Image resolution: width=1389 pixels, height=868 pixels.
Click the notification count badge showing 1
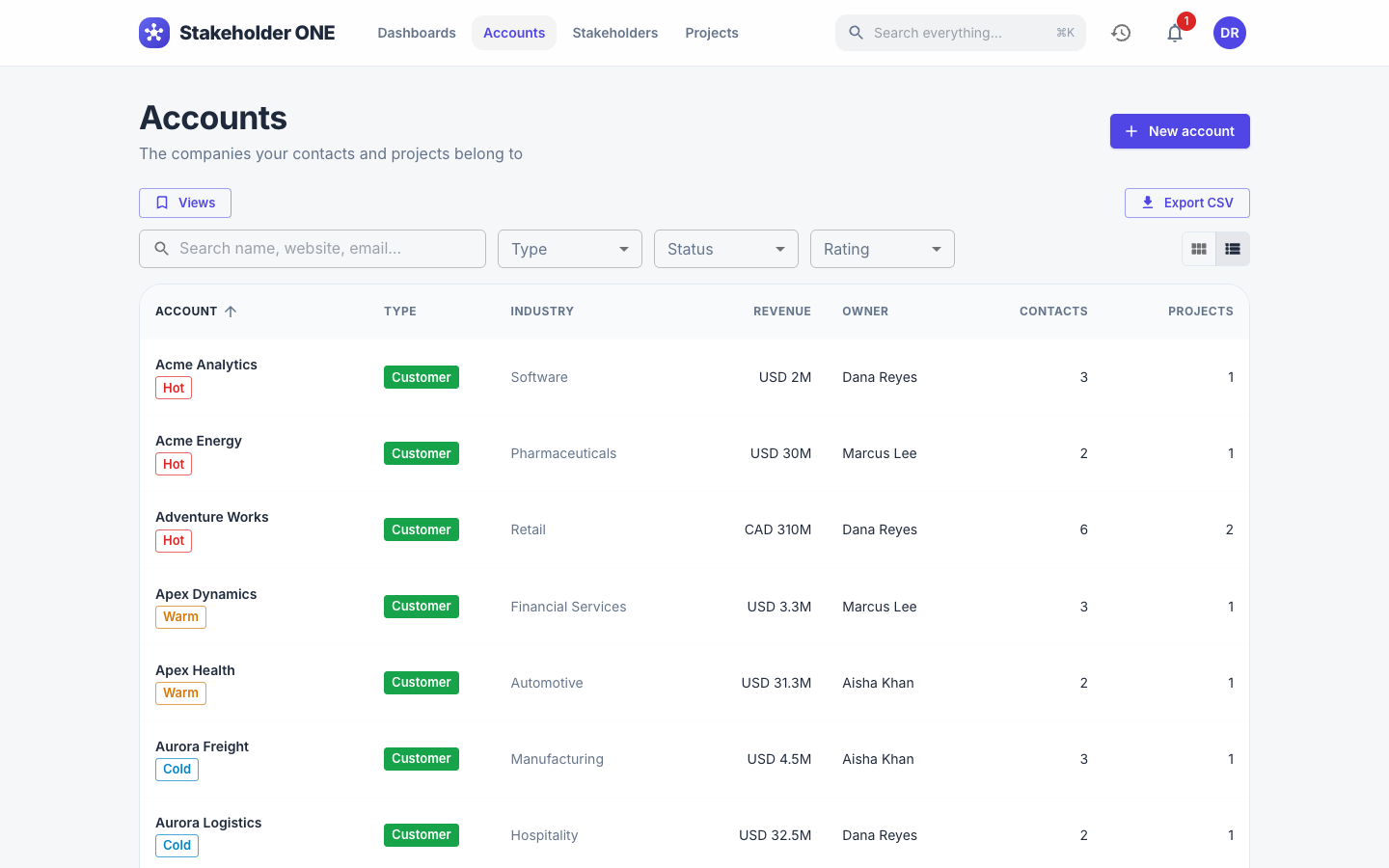(x=1186, y=21)
